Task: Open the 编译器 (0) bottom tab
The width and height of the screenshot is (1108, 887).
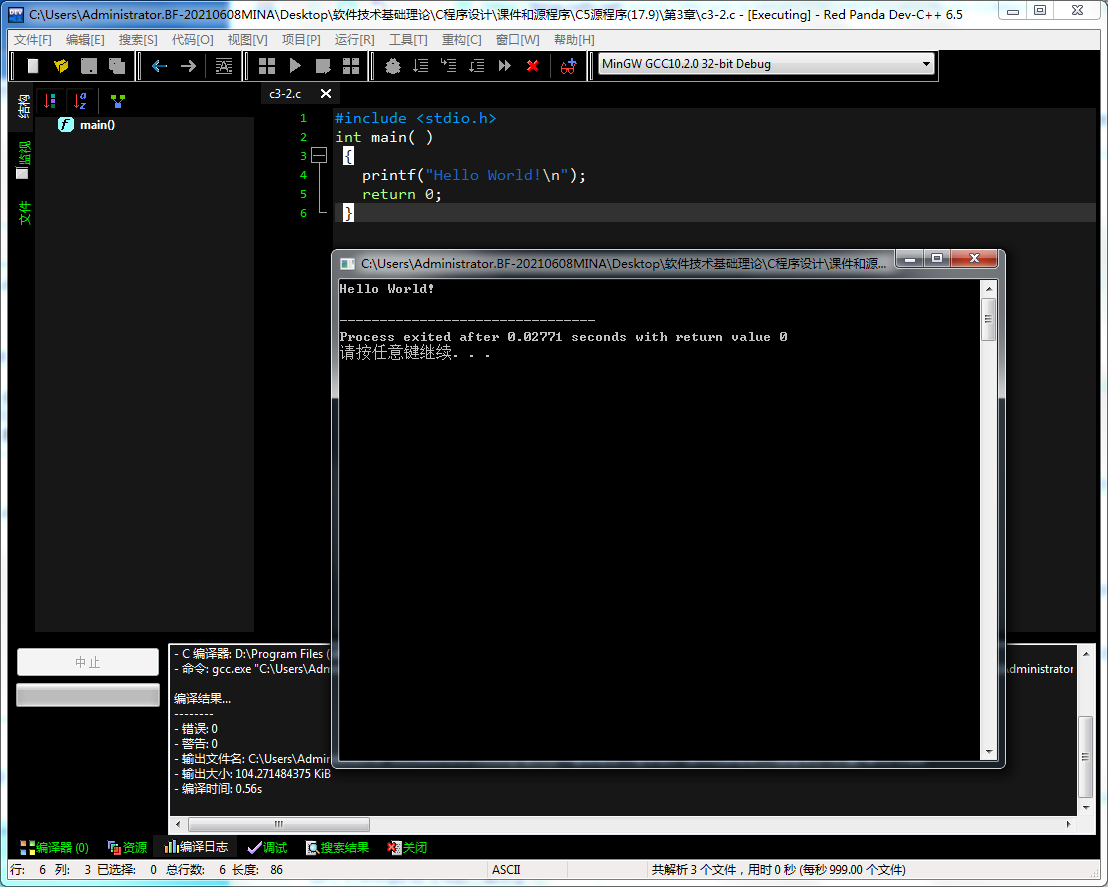Action: pos(54,847)
